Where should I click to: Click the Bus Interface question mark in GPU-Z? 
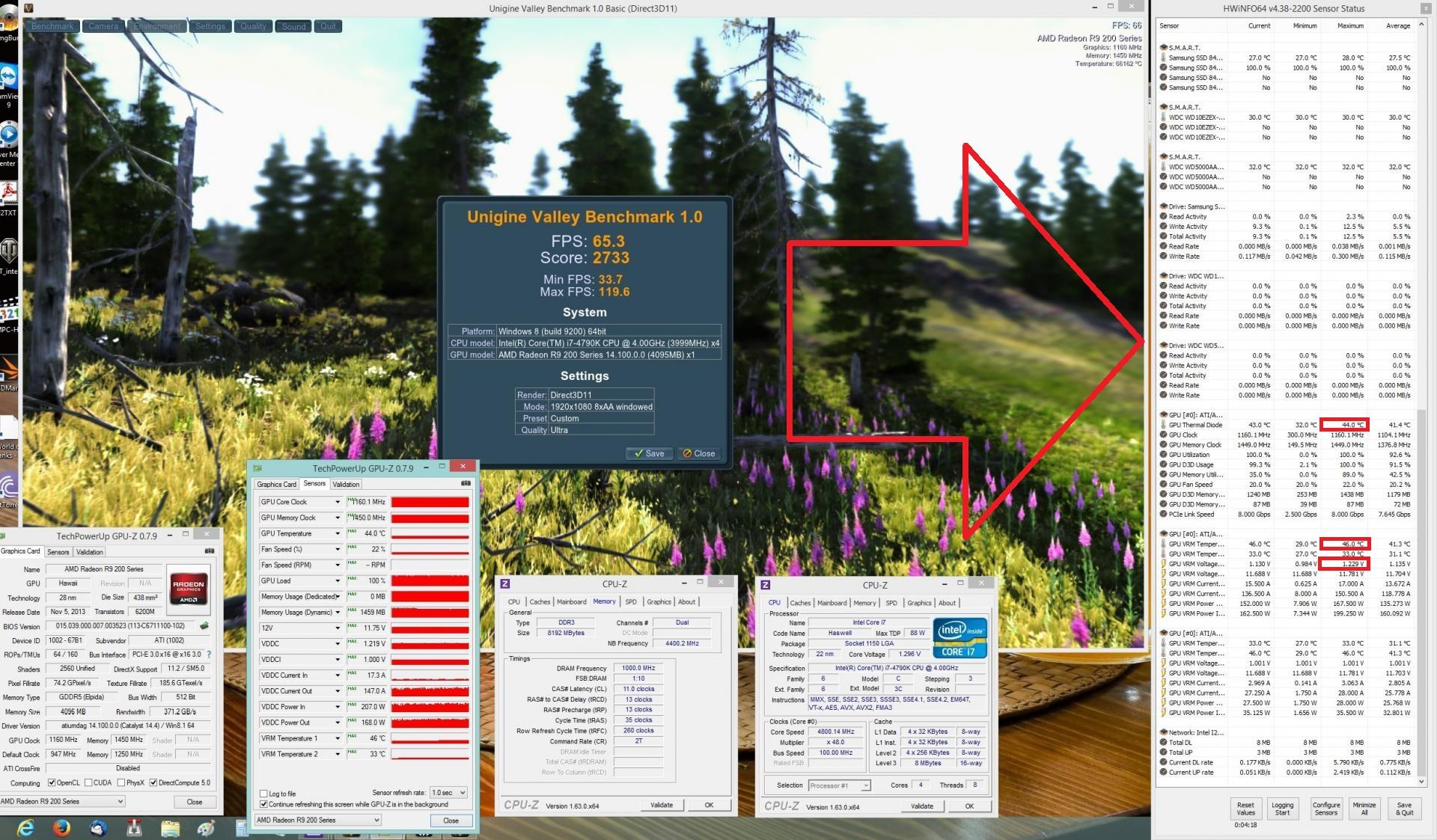[x=209, y=654]
